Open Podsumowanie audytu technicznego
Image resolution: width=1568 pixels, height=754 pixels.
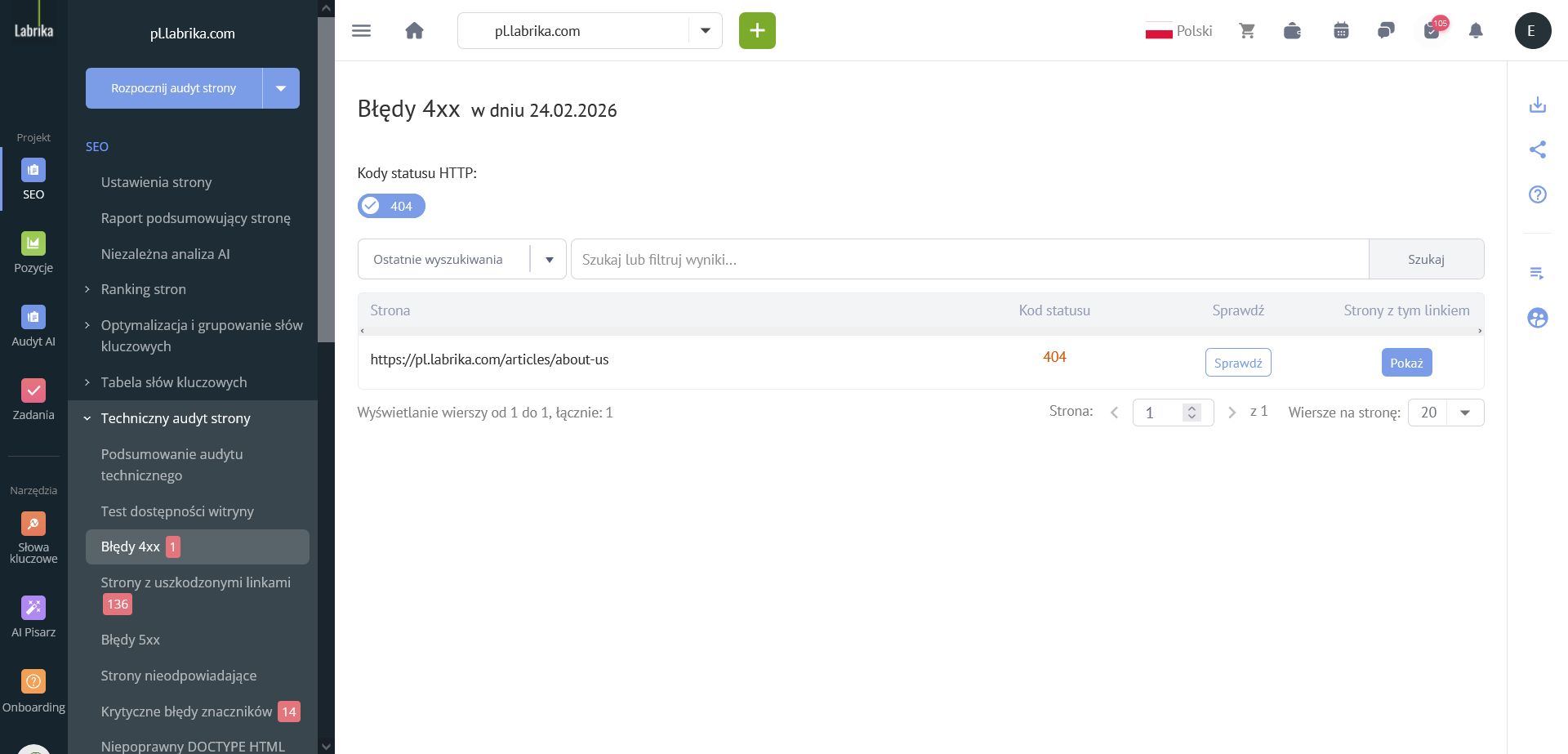point(171,465)
